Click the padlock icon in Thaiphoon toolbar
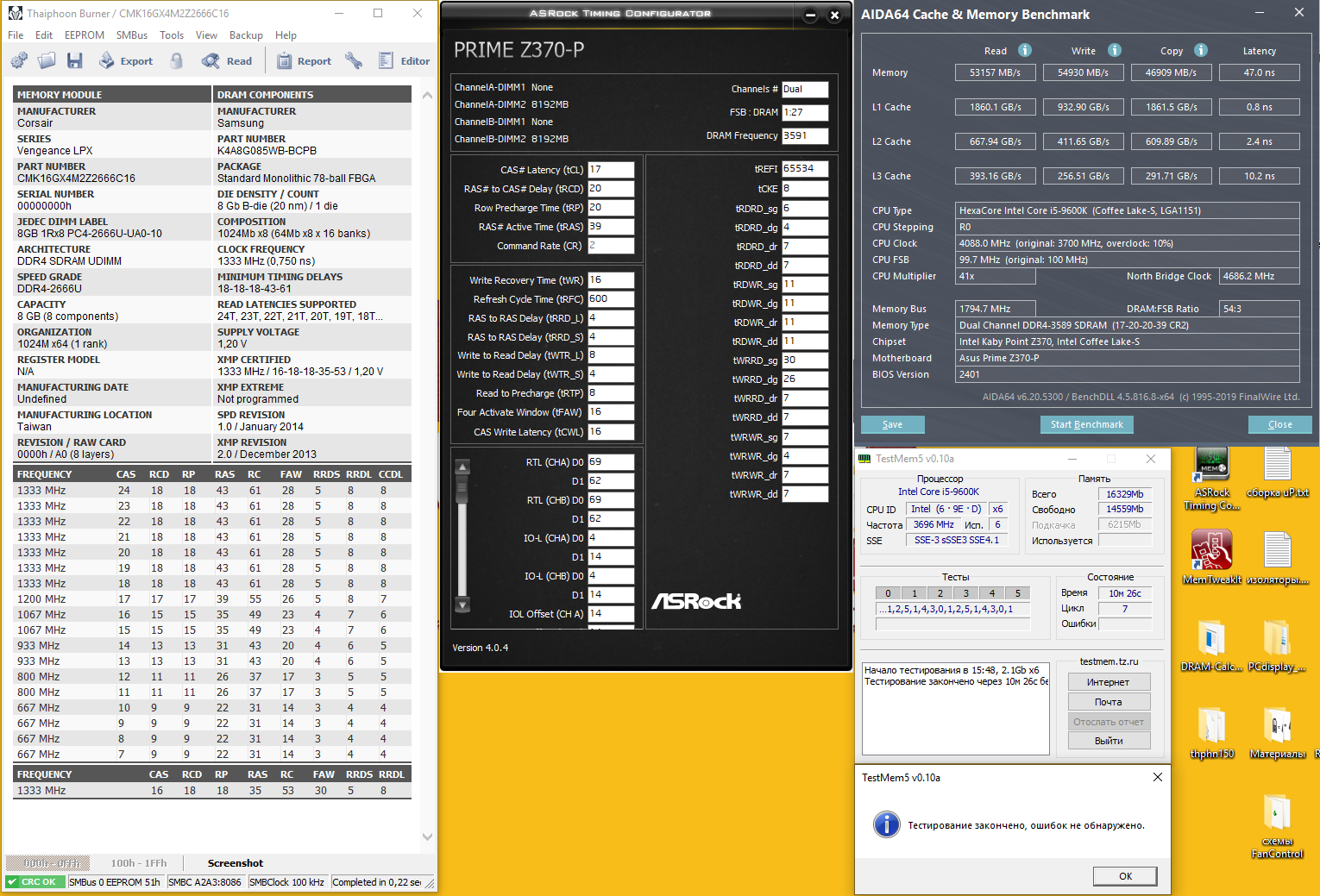1320x896 pixels. 176,60
